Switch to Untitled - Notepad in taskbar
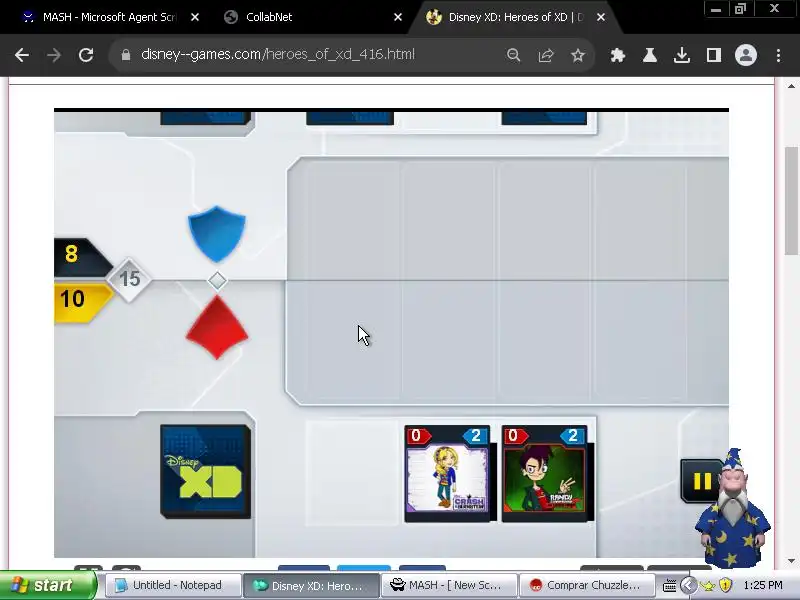800x600 pixels. 172,585
